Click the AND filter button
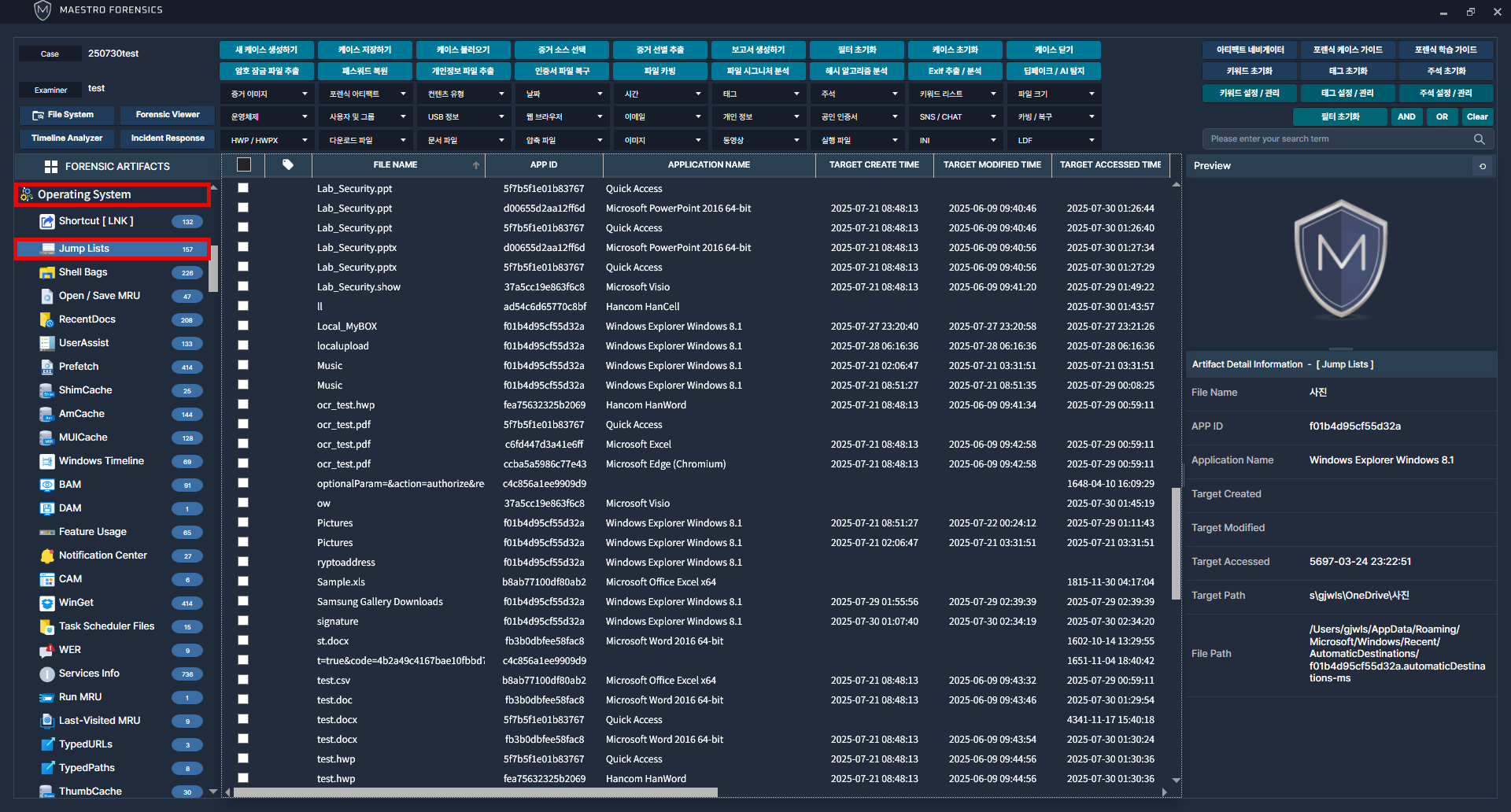The height and width of the screenshot is (812, 1511). [1406, 116]
